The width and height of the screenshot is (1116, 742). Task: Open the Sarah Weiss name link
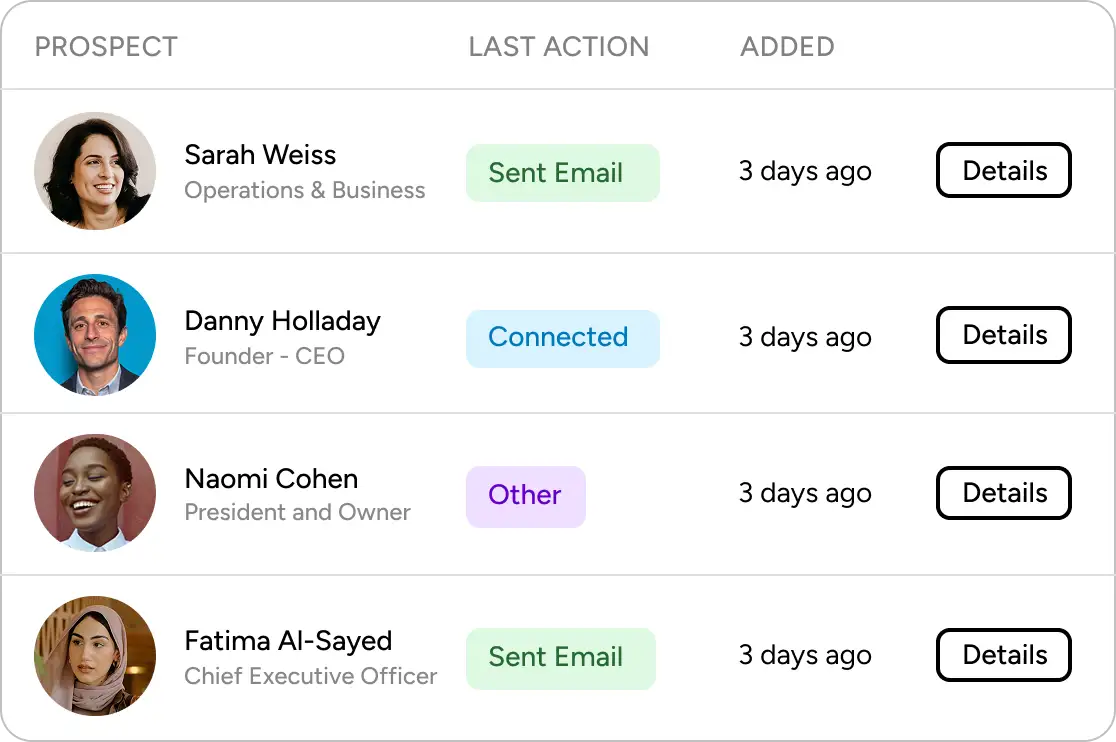(x=260, y=154)
